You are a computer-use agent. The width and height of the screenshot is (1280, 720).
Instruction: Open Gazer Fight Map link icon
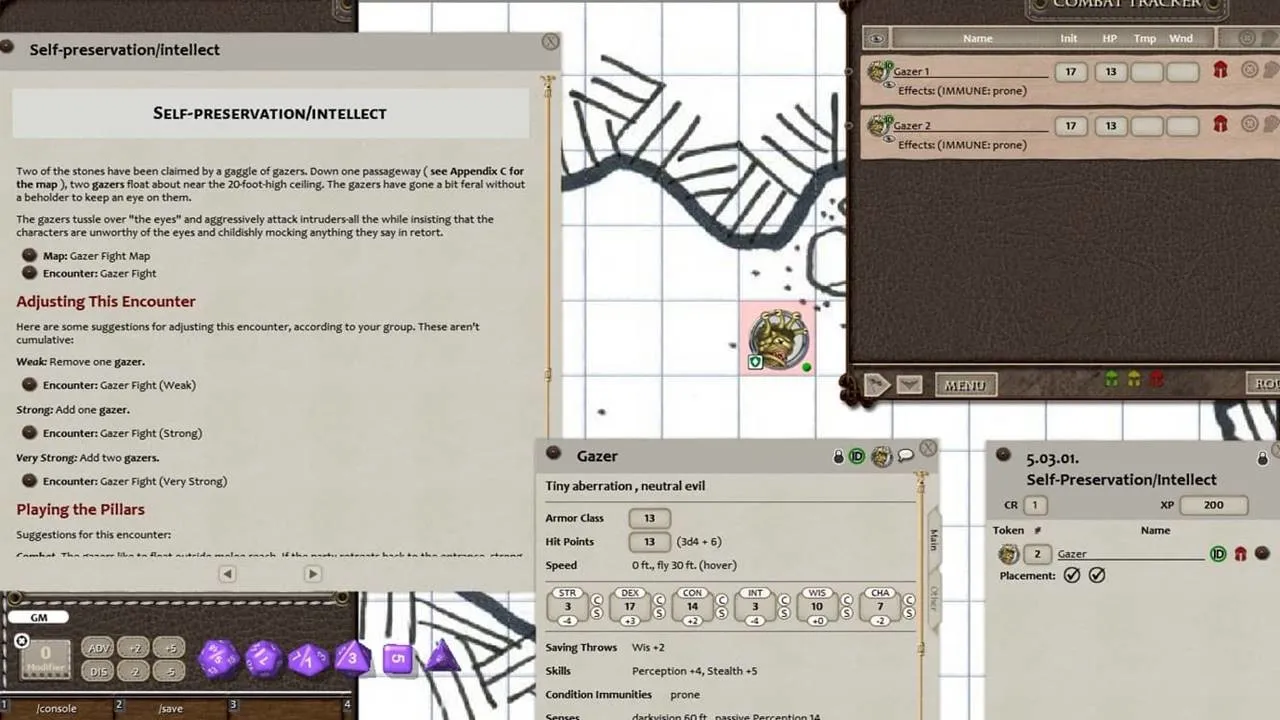click(29, 256)
